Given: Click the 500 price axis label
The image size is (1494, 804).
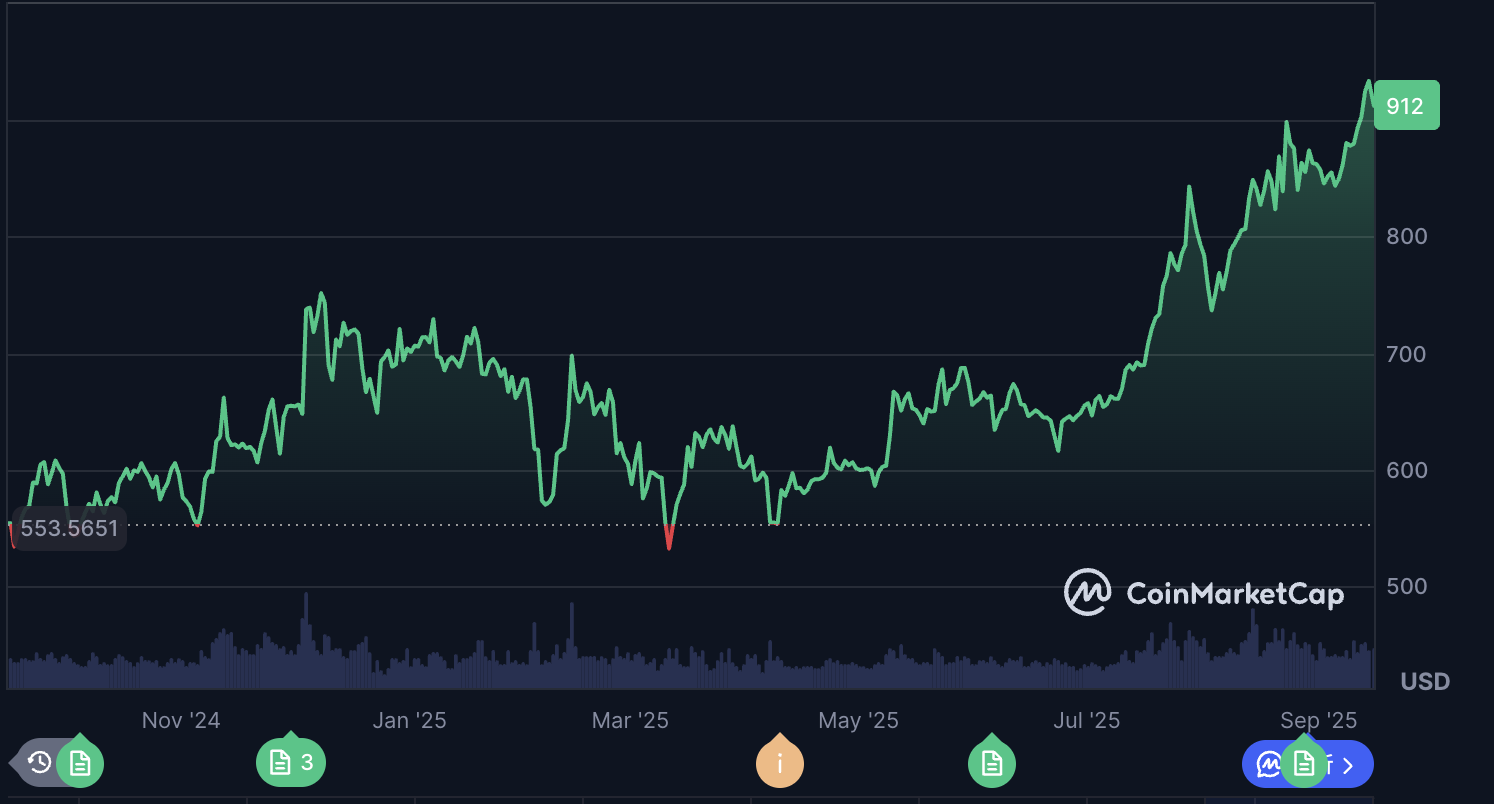Looking at the screenshot, I should [1406, 586].
